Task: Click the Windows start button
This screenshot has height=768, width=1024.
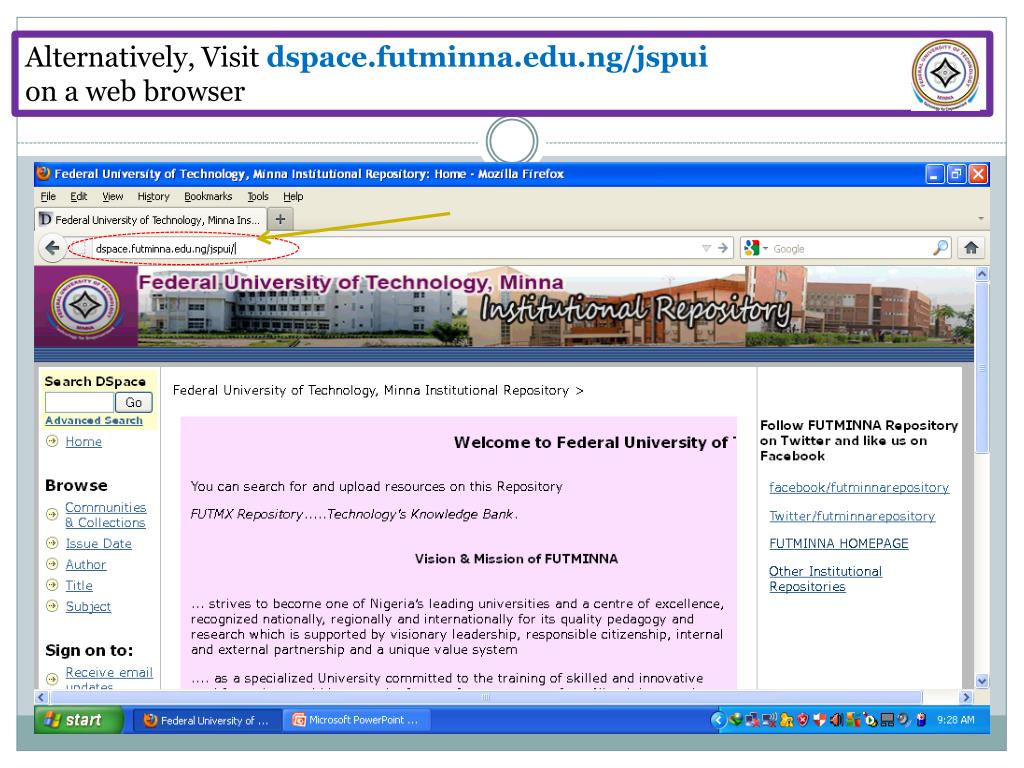Action: [79, 720]
